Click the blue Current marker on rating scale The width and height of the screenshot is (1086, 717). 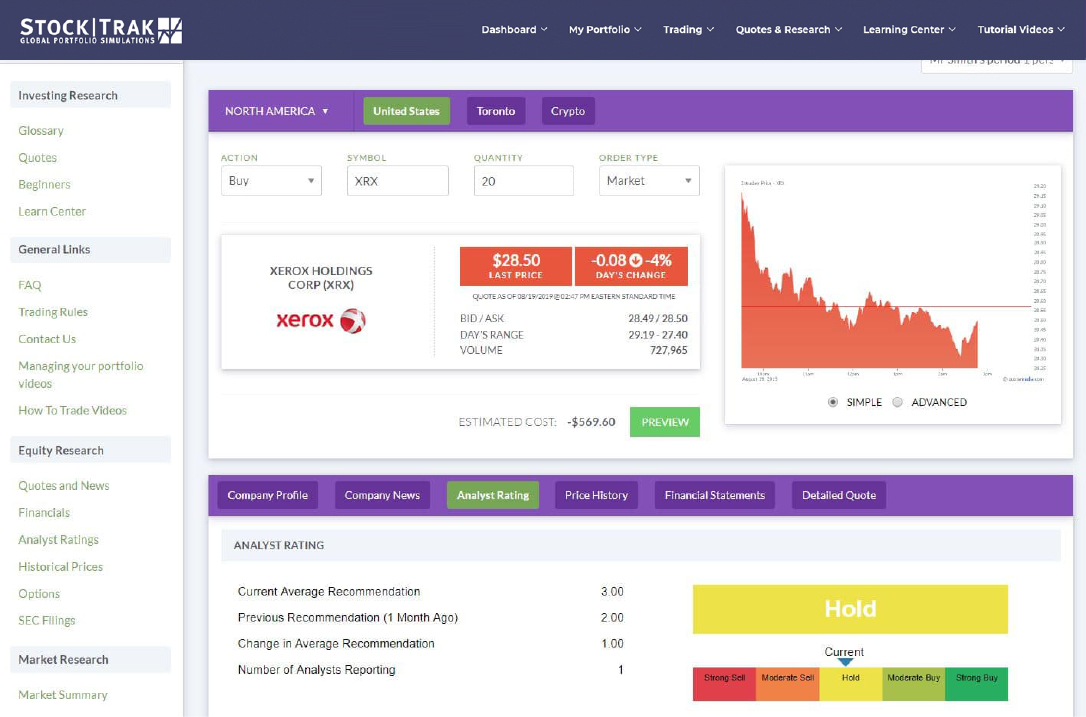click(x=845, y=662)
